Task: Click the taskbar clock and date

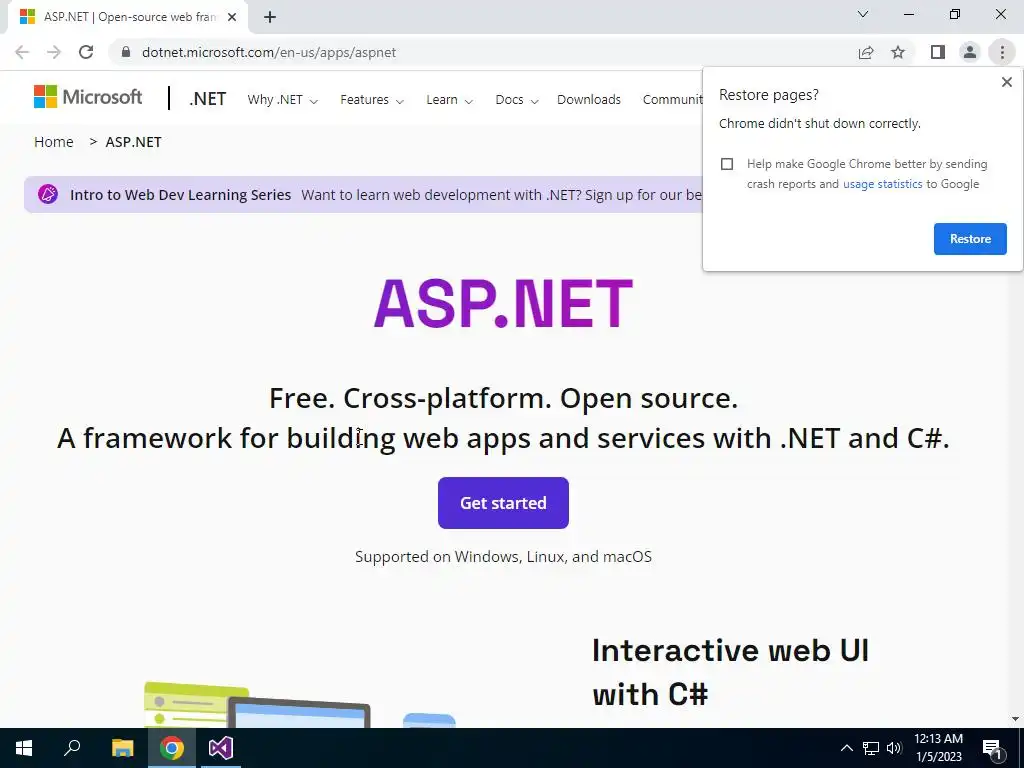Action: [x=938, y=748]
